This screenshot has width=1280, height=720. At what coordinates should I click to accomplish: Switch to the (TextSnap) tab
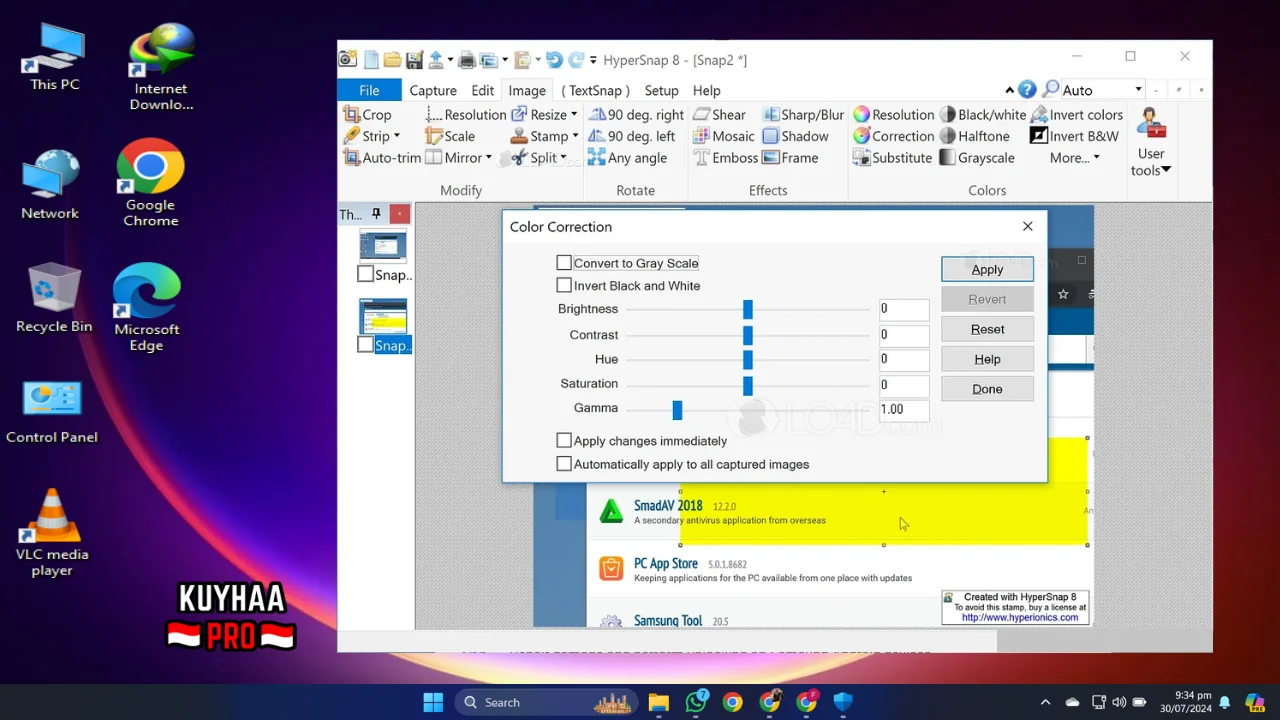click(595, 90)
